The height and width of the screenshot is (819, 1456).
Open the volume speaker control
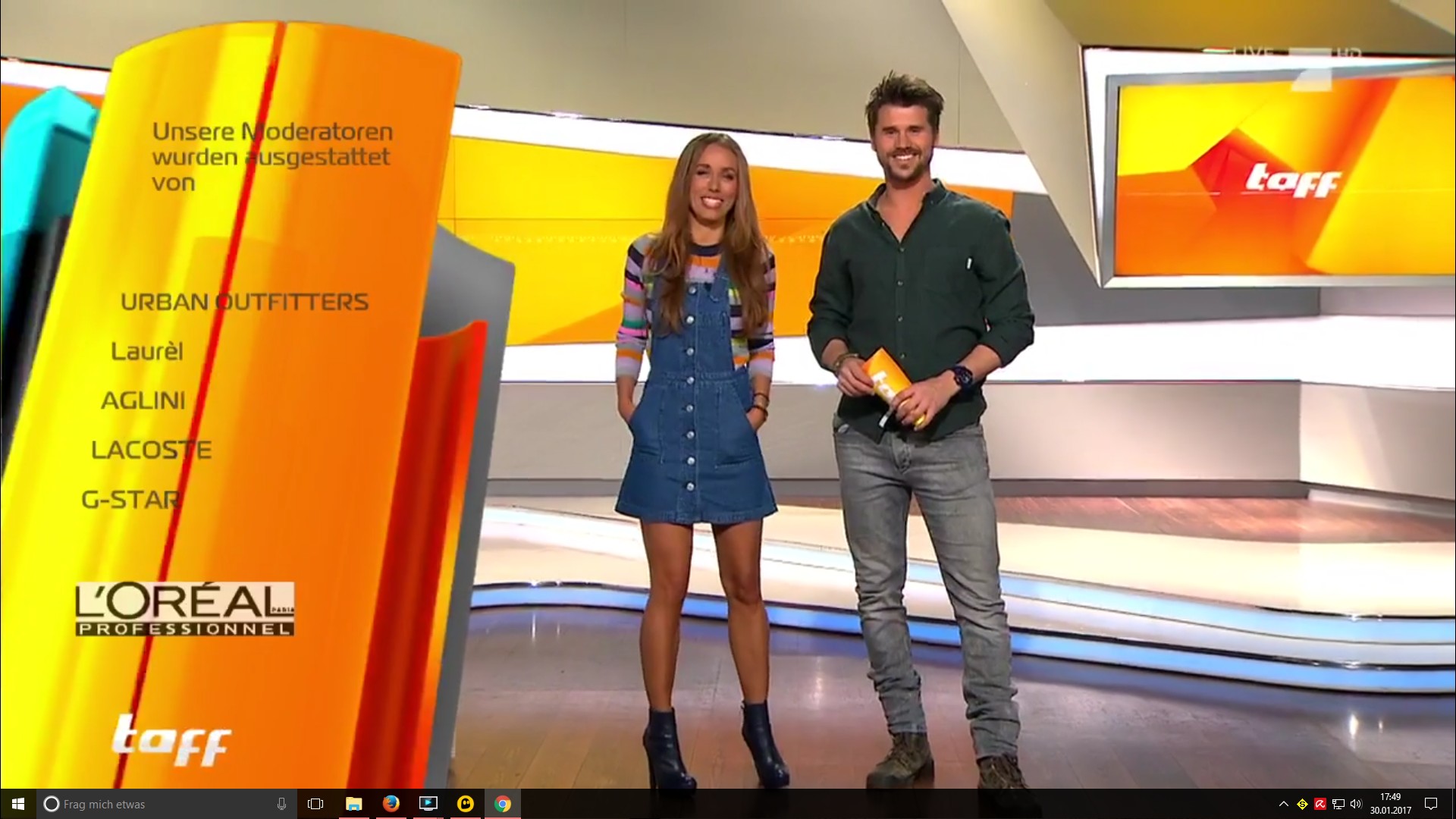(x=1356, y=804)
